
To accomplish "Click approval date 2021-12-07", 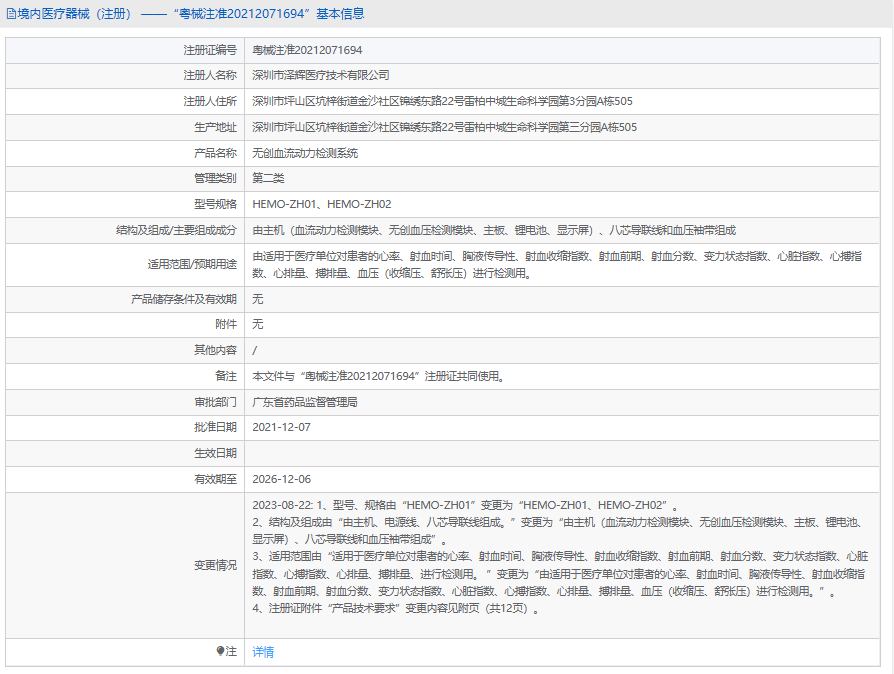I will click(x=281, y=427).
